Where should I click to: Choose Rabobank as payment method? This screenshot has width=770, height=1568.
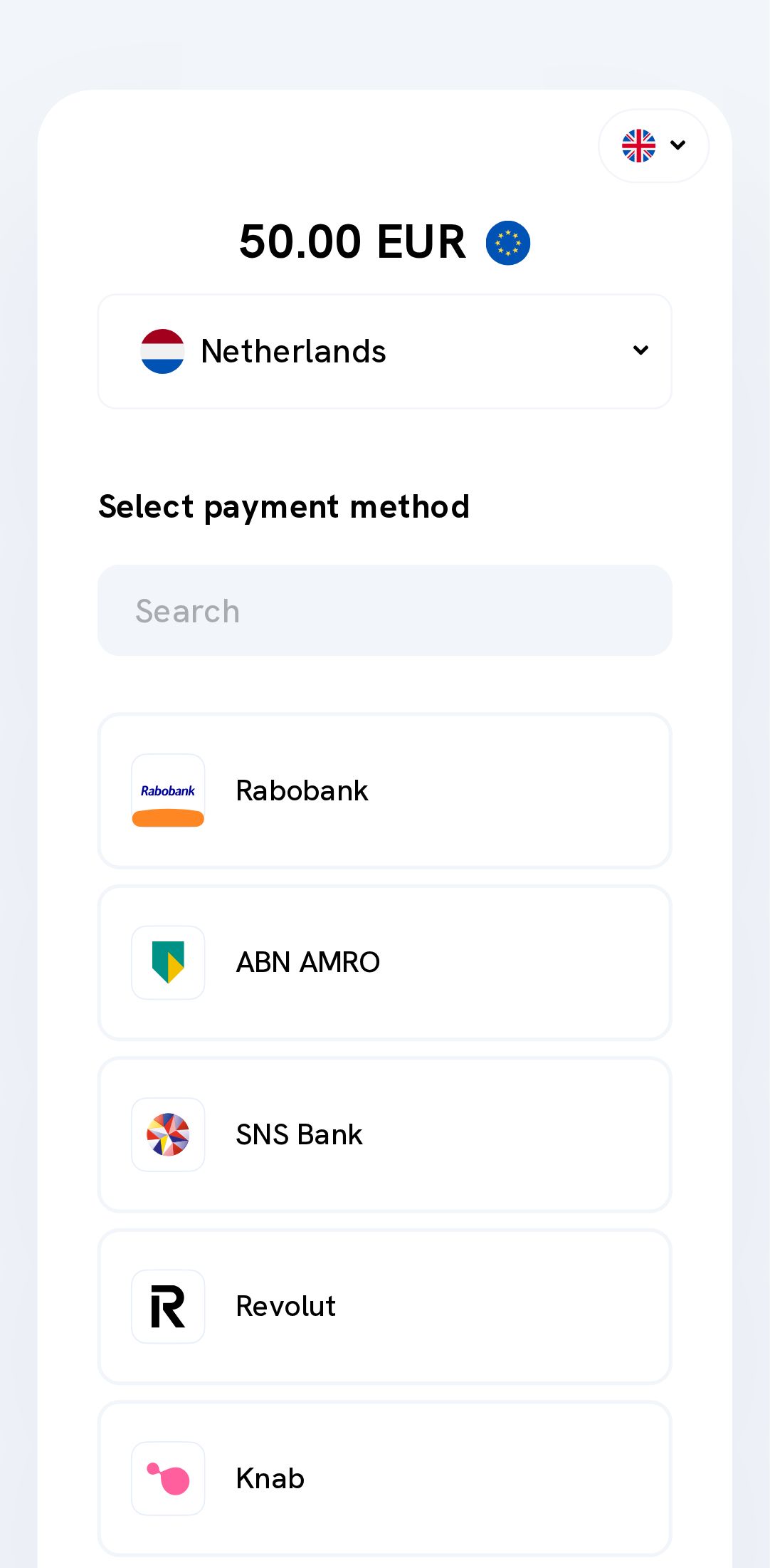(384, 790)
